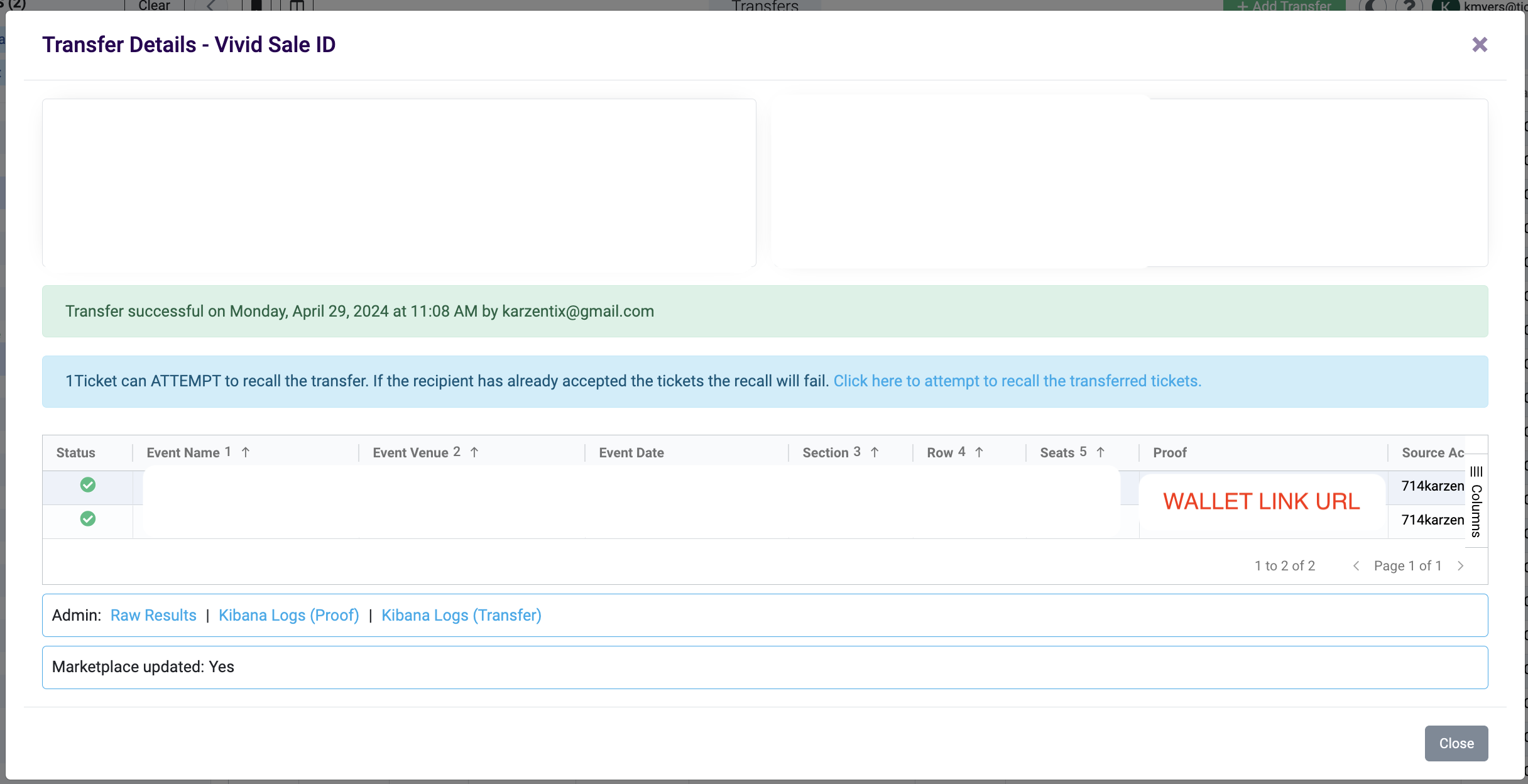Click the first row's green status checkmark
Viewport: 1528px width, 784px height.
point(88,485)
